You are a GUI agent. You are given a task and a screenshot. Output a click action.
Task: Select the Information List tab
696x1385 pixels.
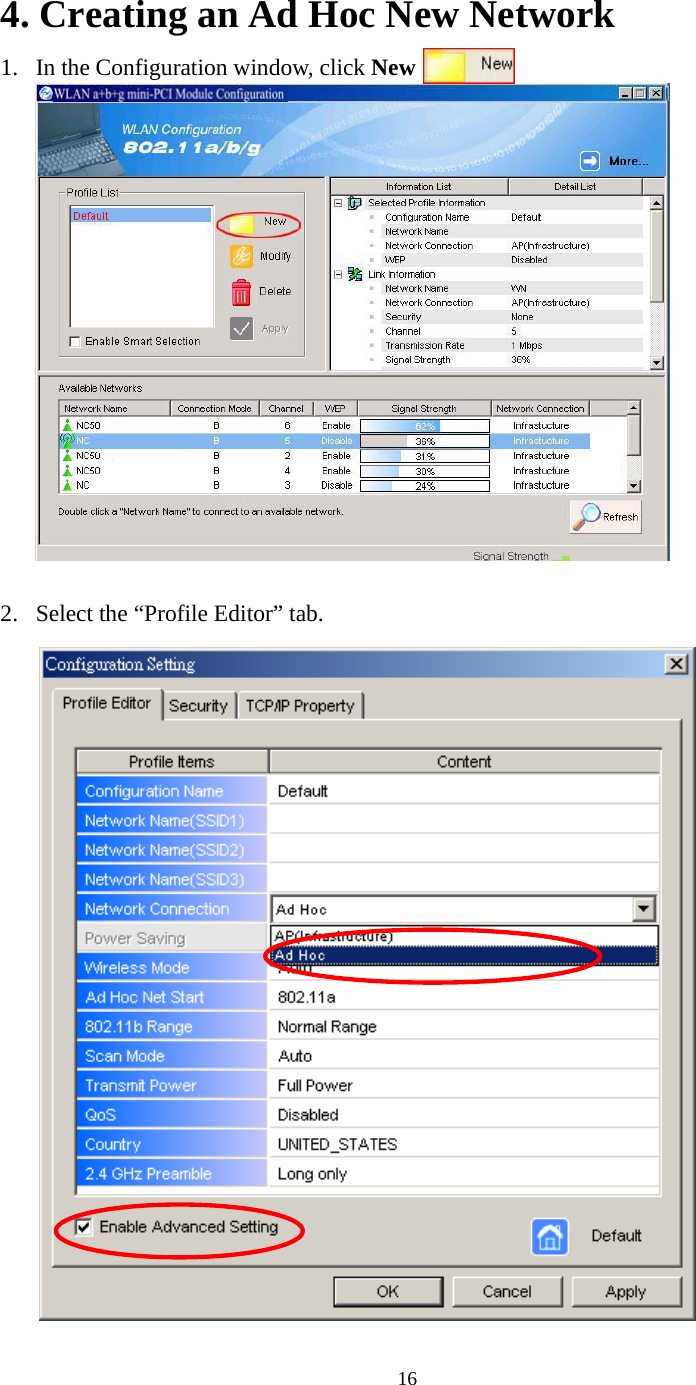[x=419, y=186]
